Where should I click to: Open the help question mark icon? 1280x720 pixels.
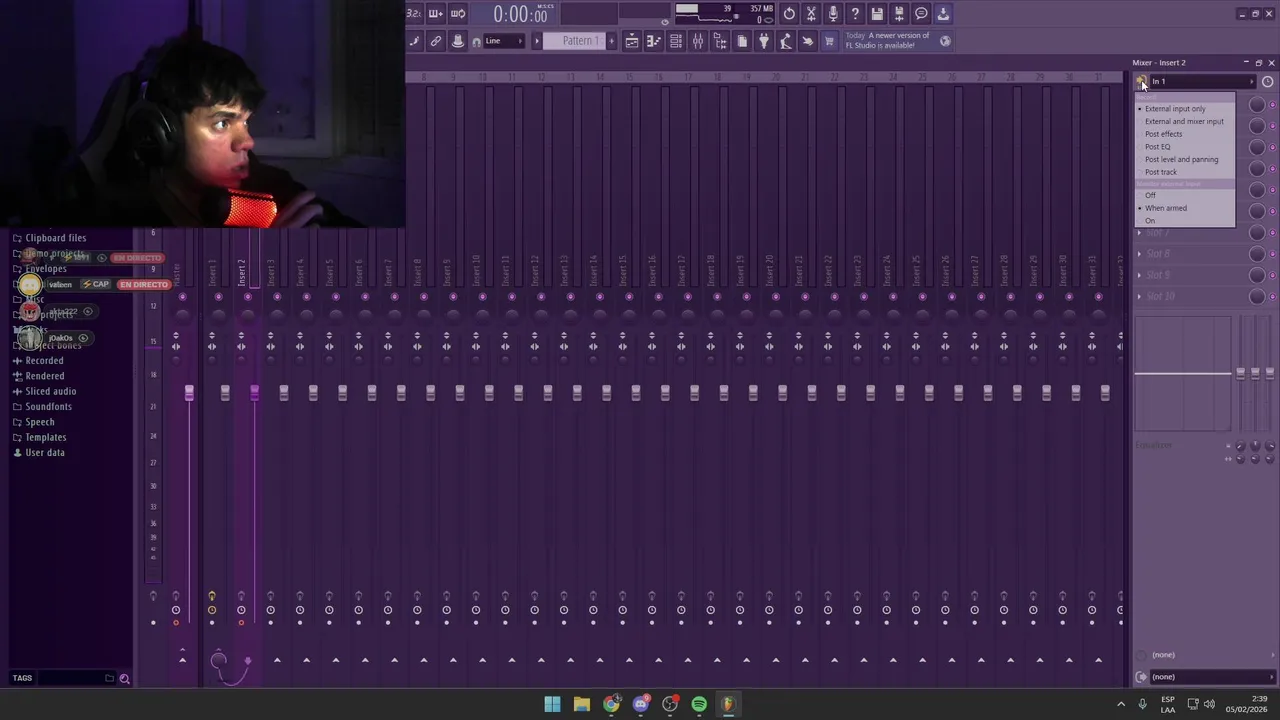855,14
